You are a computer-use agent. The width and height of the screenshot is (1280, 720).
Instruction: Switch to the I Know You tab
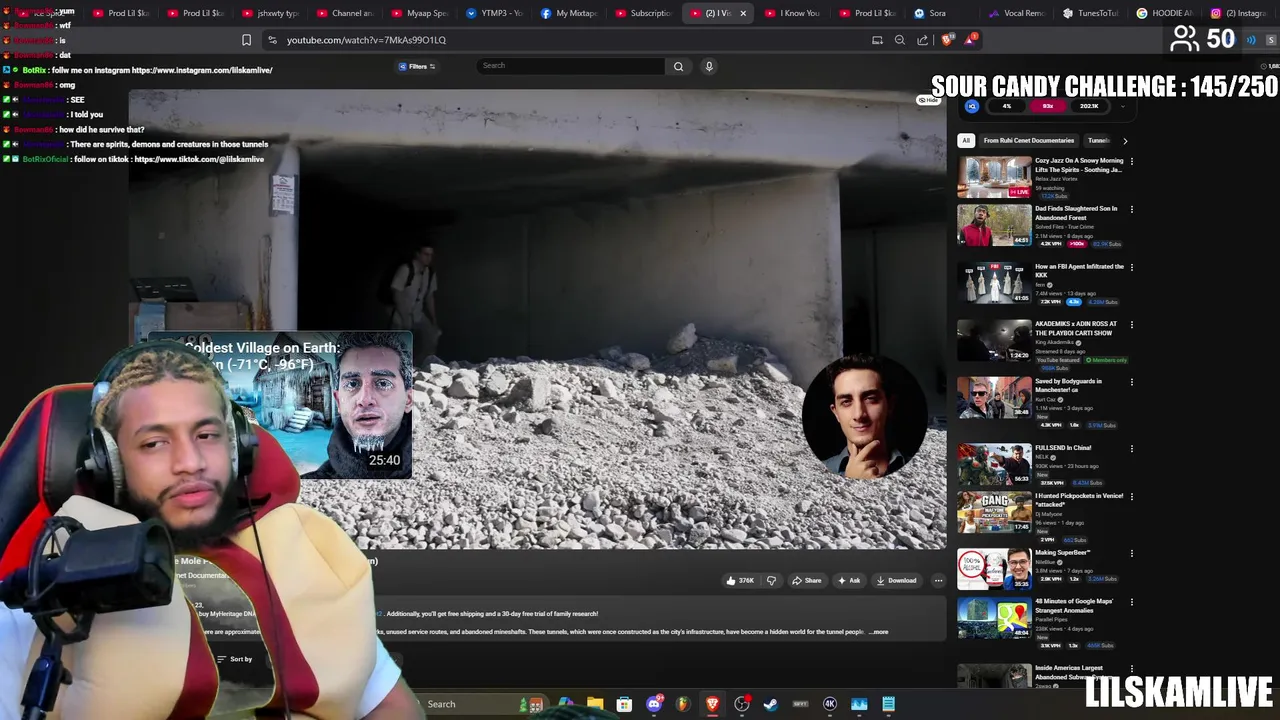(x=792, y=13)
